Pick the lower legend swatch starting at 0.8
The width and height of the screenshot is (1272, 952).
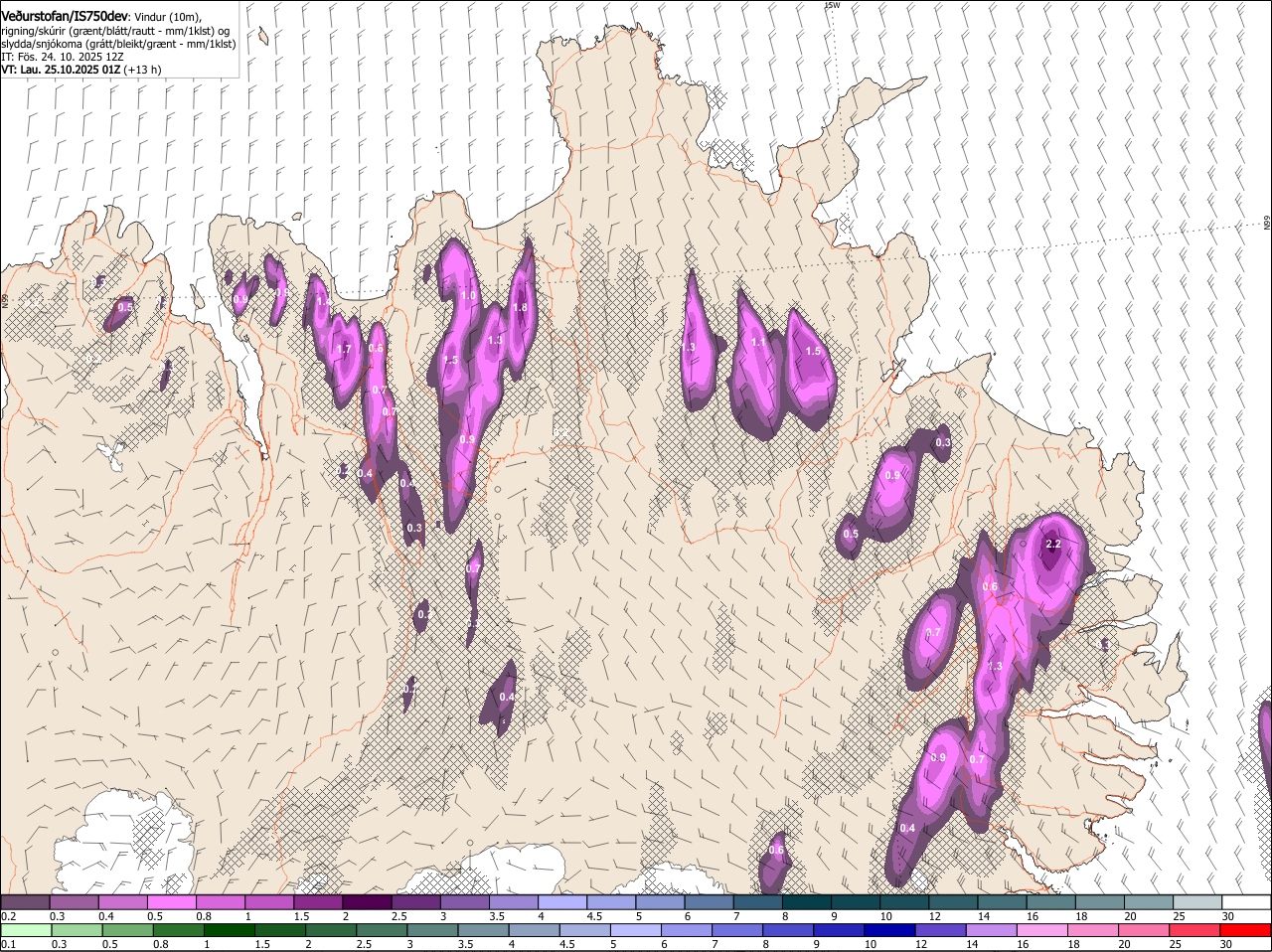click(x=178, y=930)
